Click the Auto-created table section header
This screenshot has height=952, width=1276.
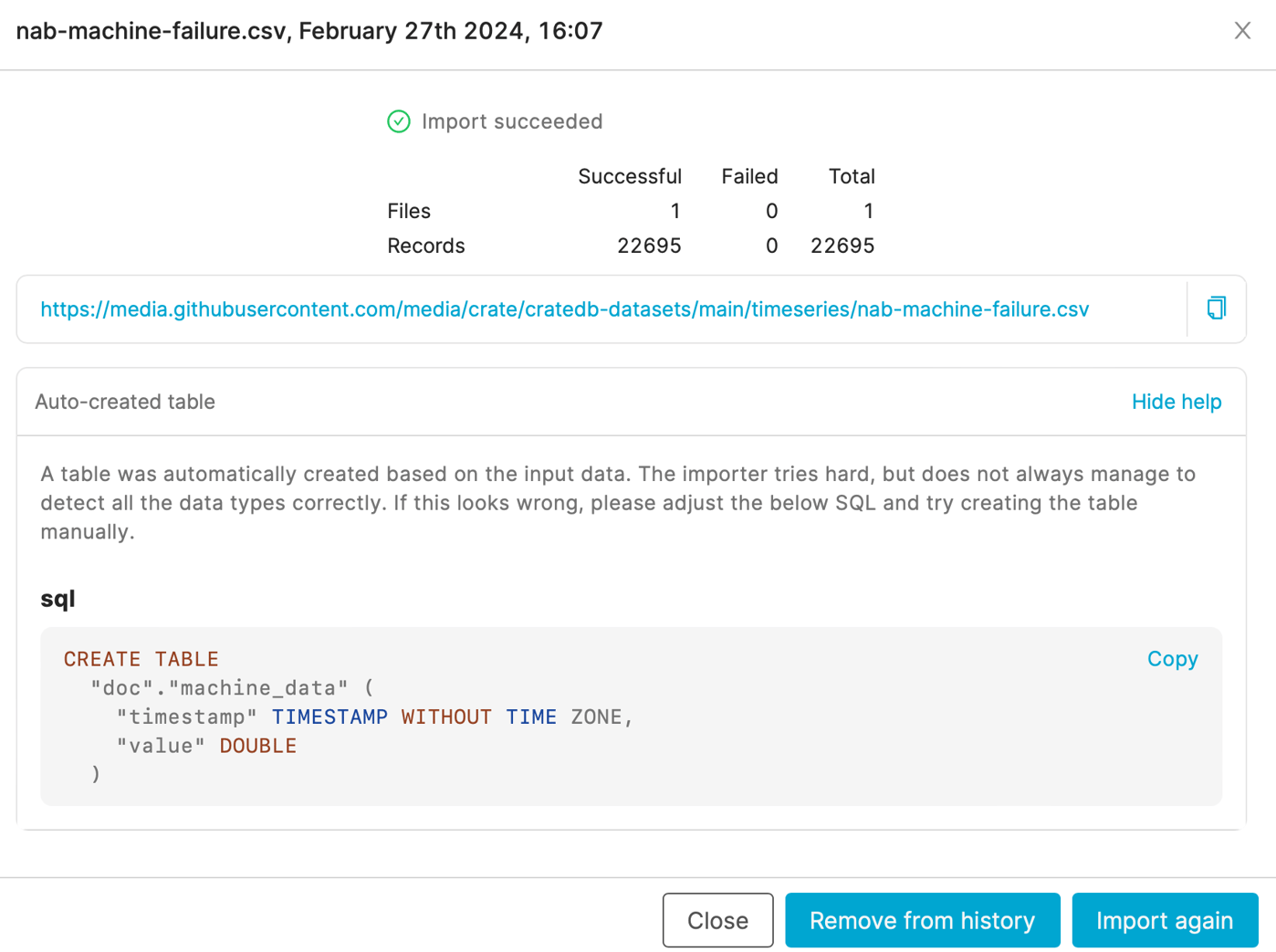pyautogui.click(x=125, y=402)
